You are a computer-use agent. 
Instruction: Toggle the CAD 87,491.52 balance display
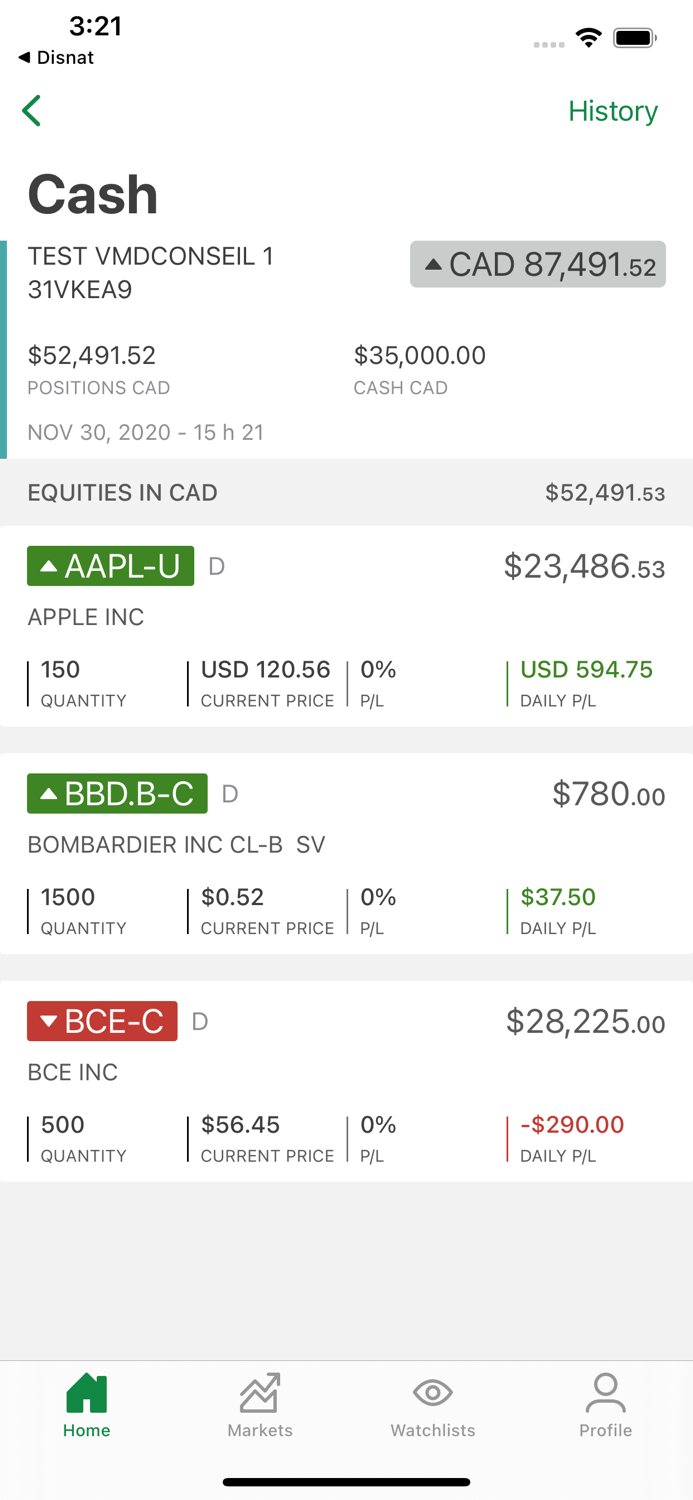coord(537,265)
